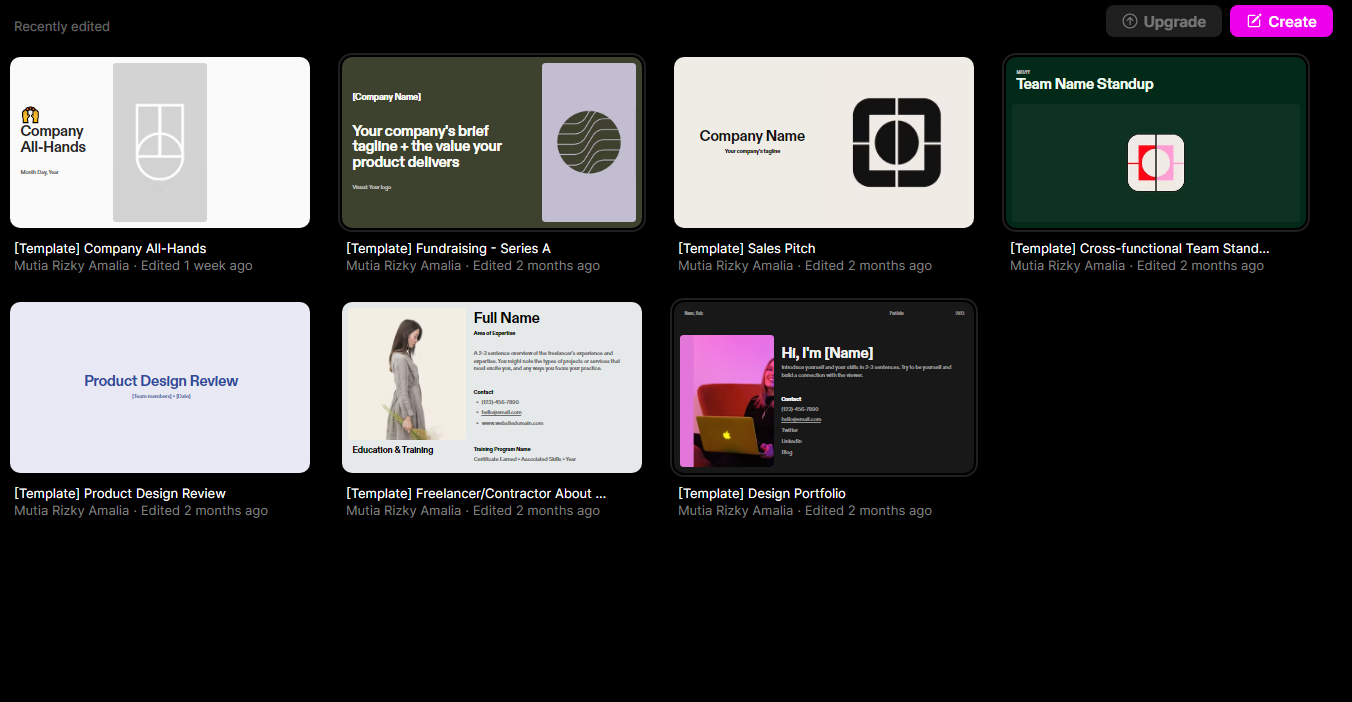Click the white outline logo in Company All-Hands thumbnail
The image size is (1352, 702).
point(160,142)
